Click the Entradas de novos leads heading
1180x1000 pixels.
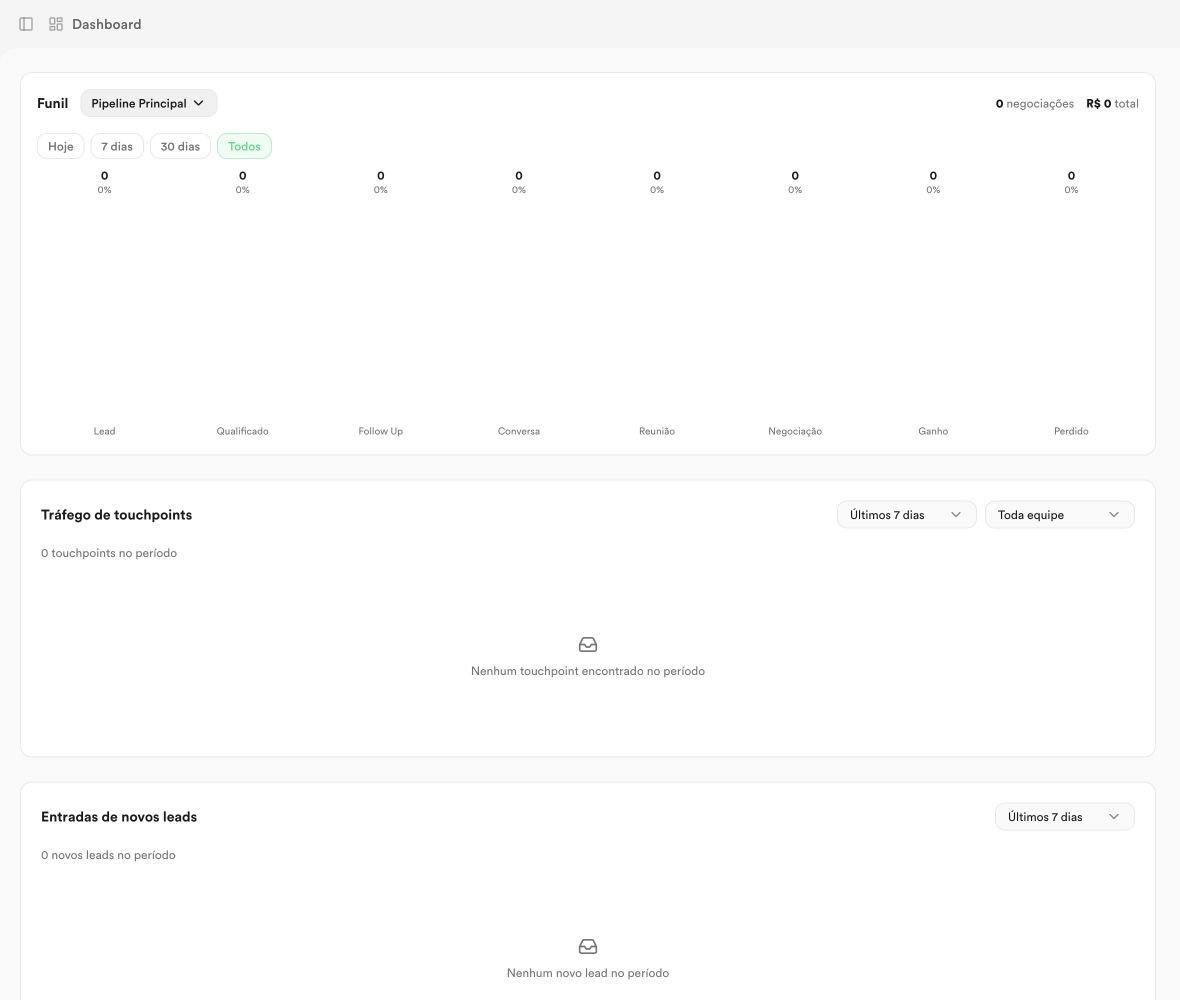(x=119, y=816)
